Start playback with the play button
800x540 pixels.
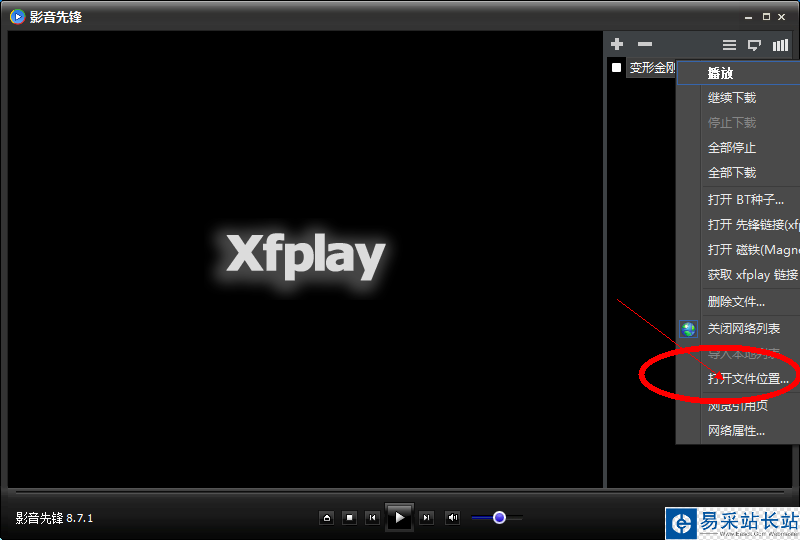399,518
